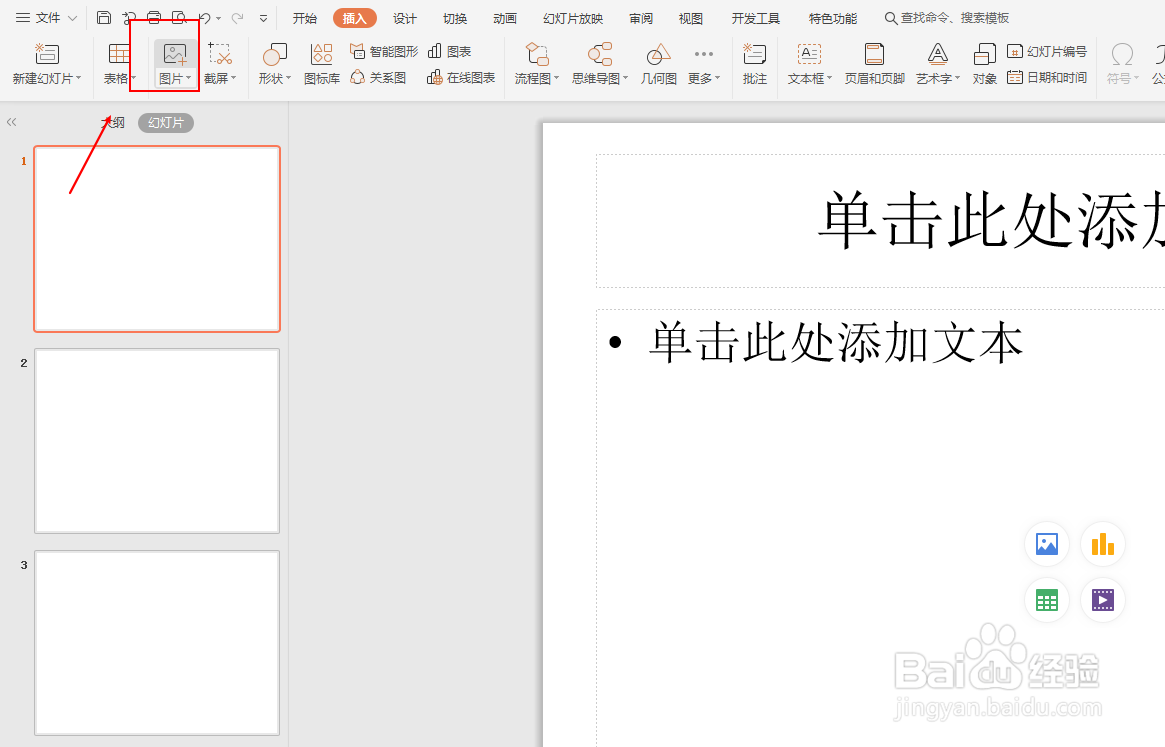Expand the Shapes (形状) dropdown arrow
Screen dimensions: 1165x747
click(x=288, y=78)
